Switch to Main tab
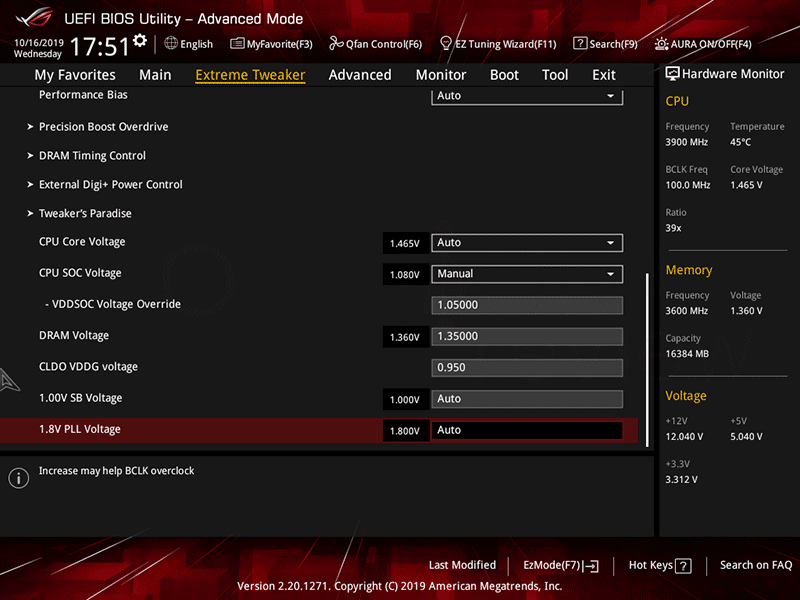 click(155, 75)
